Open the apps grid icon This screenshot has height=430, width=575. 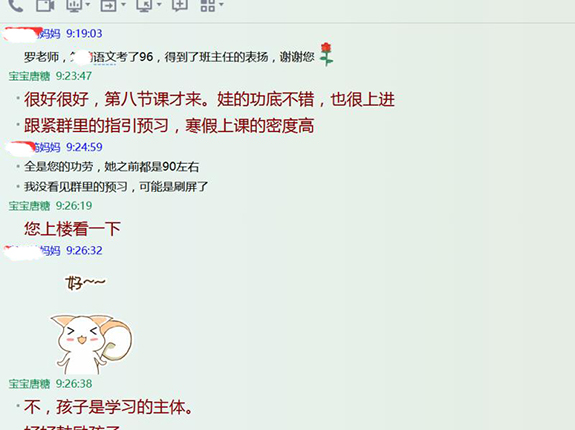pos(208,5)
